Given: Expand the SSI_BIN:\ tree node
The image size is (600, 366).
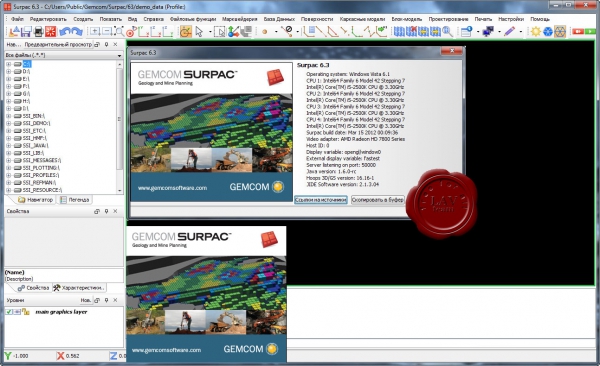Looking at the screenshot, I should pyautogui.click(x=8, y=116).
